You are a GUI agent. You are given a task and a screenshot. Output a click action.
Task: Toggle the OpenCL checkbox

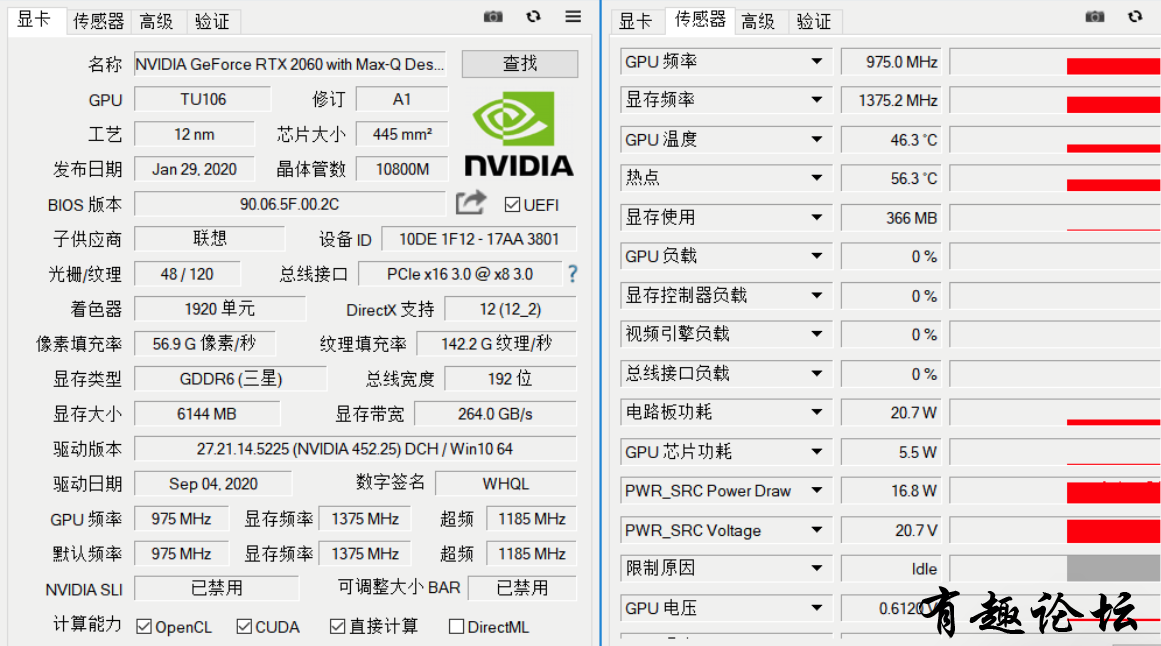144,627
